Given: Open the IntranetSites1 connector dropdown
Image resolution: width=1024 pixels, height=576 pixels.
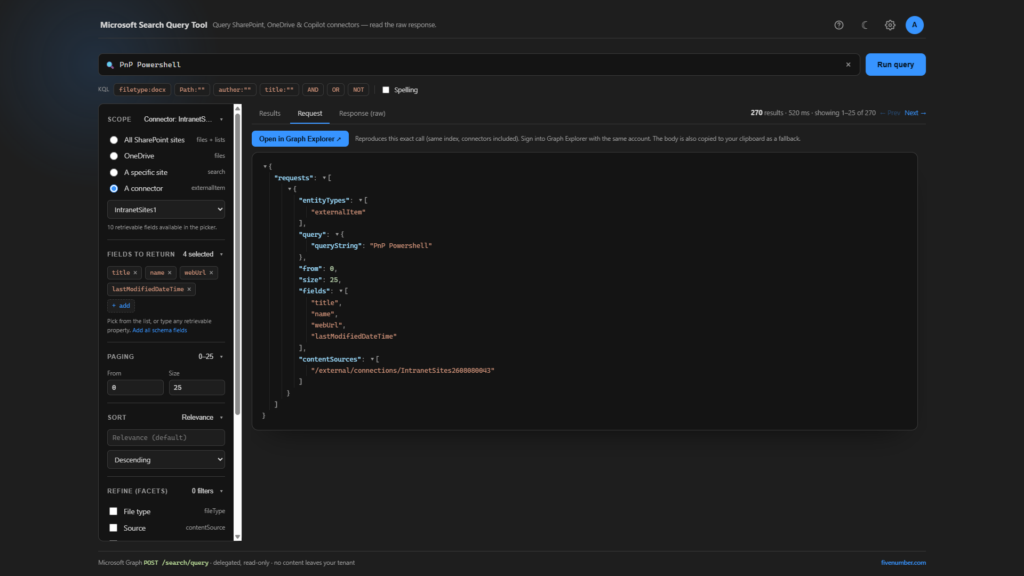Looking at the screenshot, I should point(166,210).
